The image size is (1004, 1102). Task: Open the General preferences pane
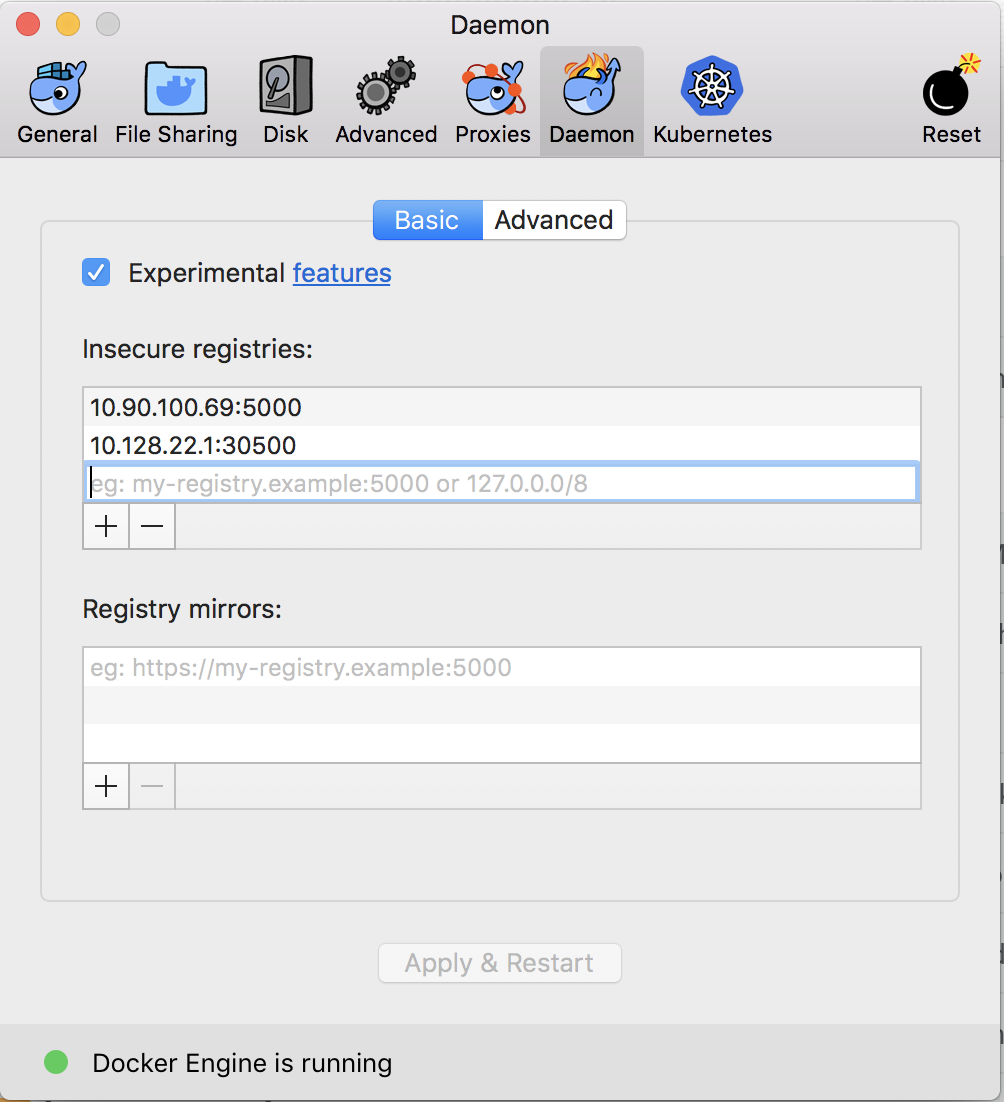[x=57, y=102]
